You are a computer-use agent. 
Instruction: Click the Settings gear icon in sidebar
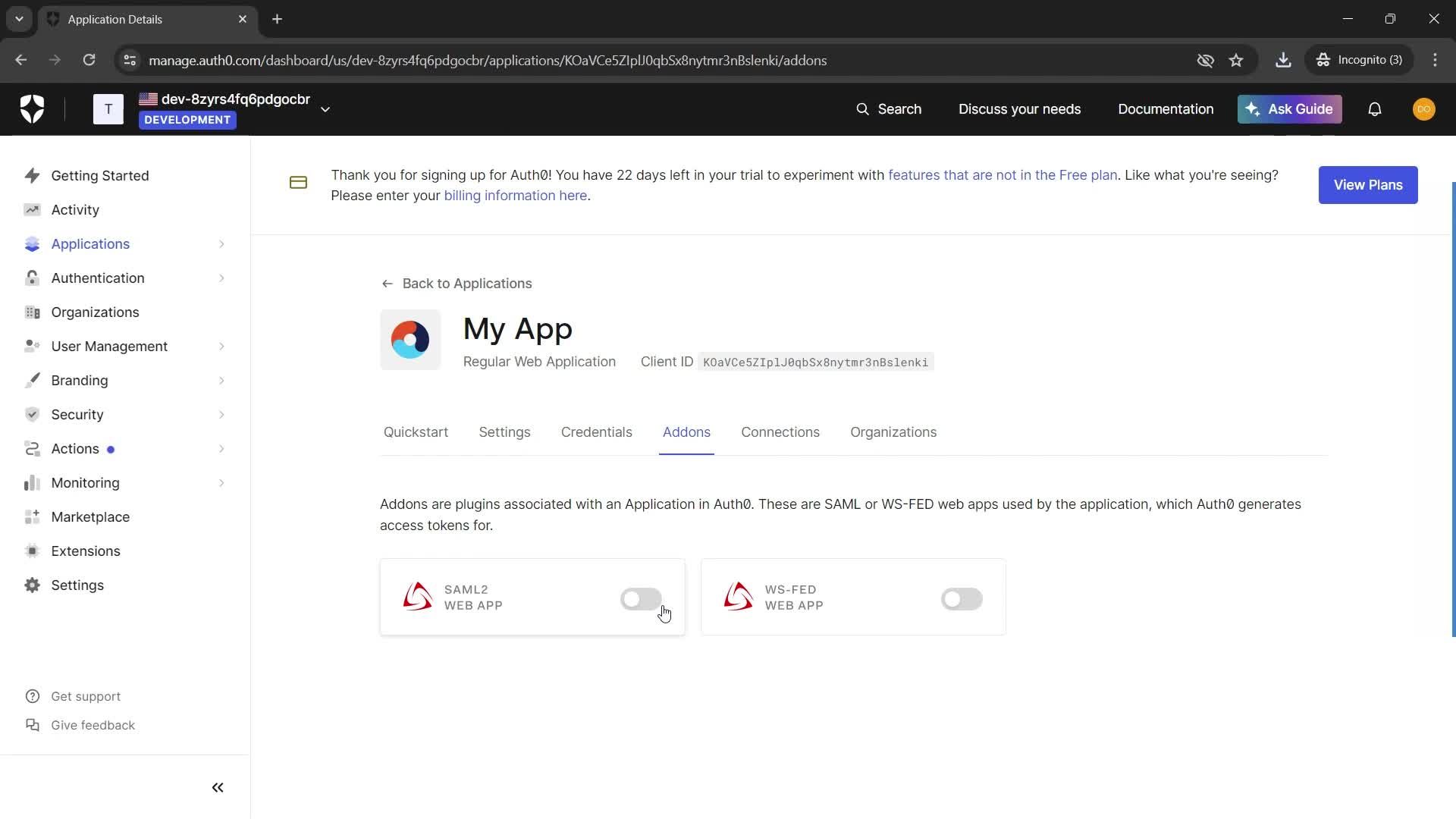tap(32, 585)
